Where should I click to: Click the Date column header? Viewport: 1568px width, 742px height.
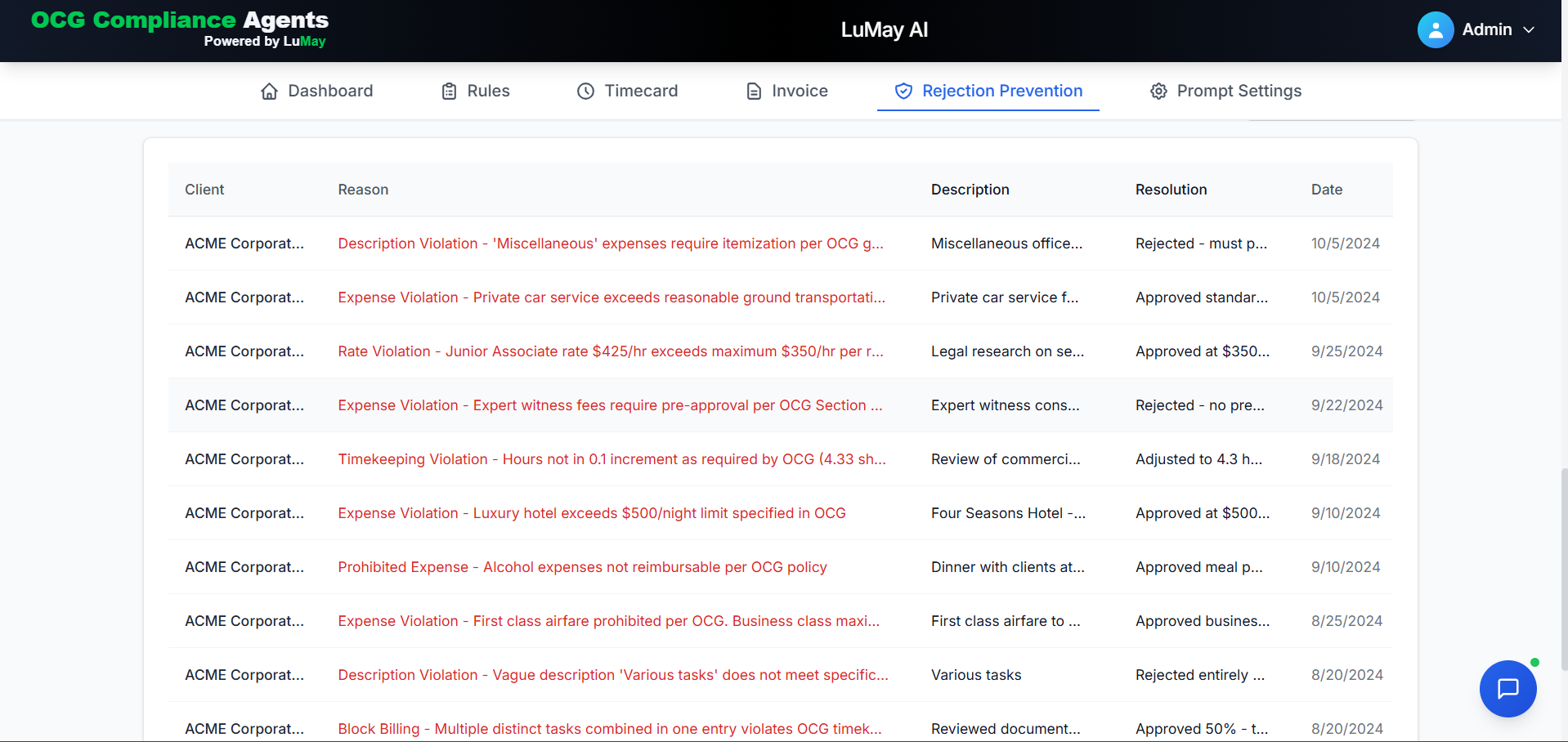point(1327,190)
